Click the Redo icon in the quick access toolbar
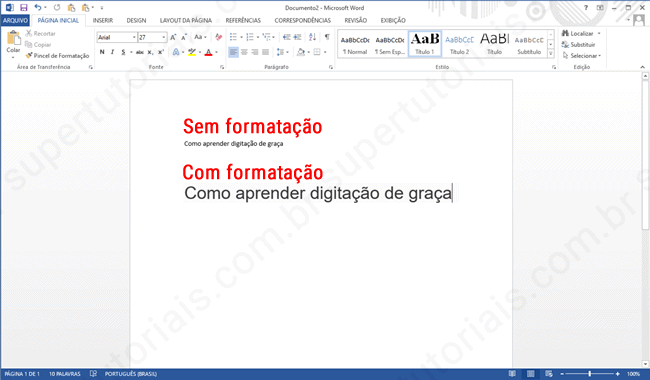This screenshot has width=650, height=380. pos(57,7)
